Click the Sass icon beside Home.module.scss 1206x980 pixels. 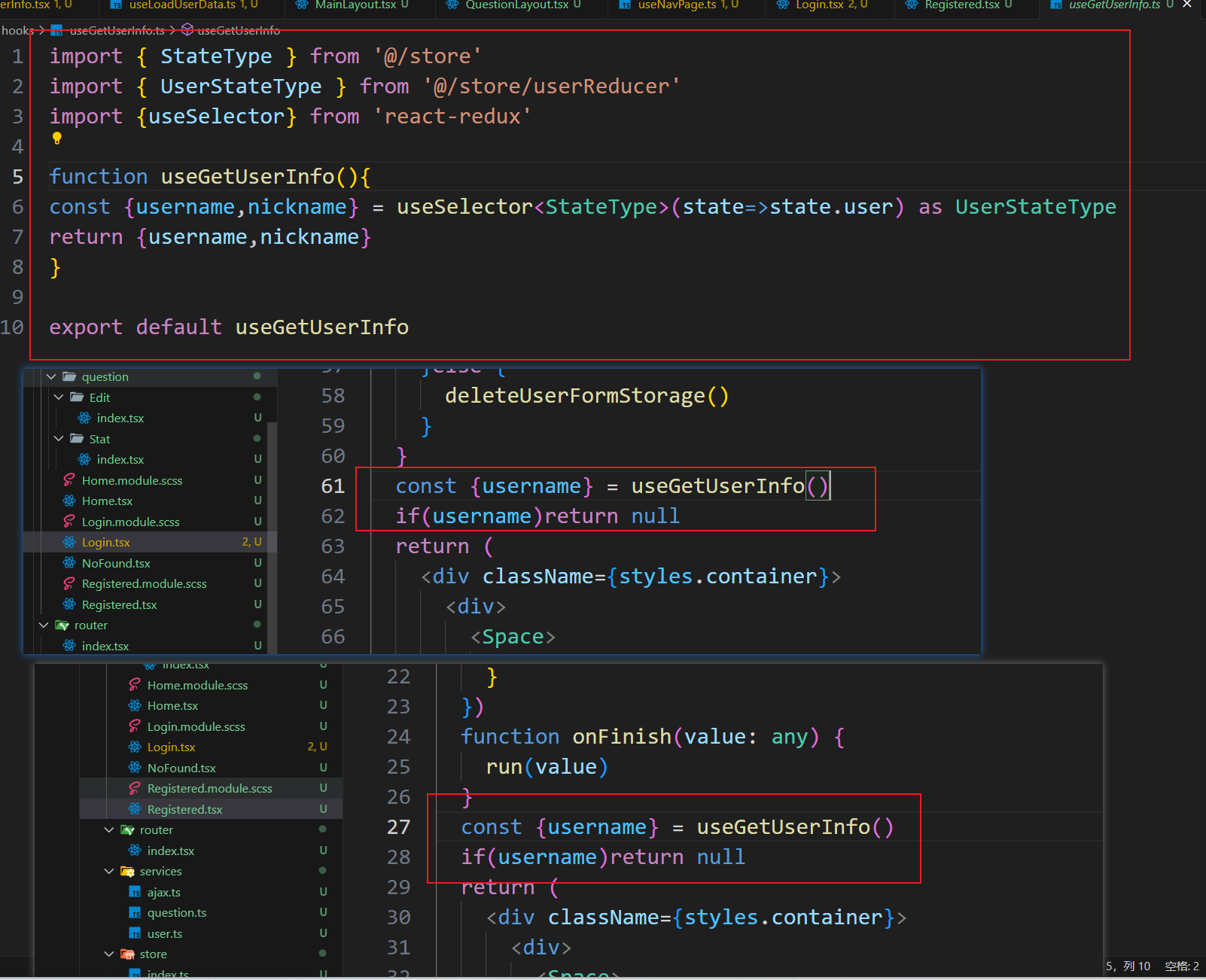(69, 480)
